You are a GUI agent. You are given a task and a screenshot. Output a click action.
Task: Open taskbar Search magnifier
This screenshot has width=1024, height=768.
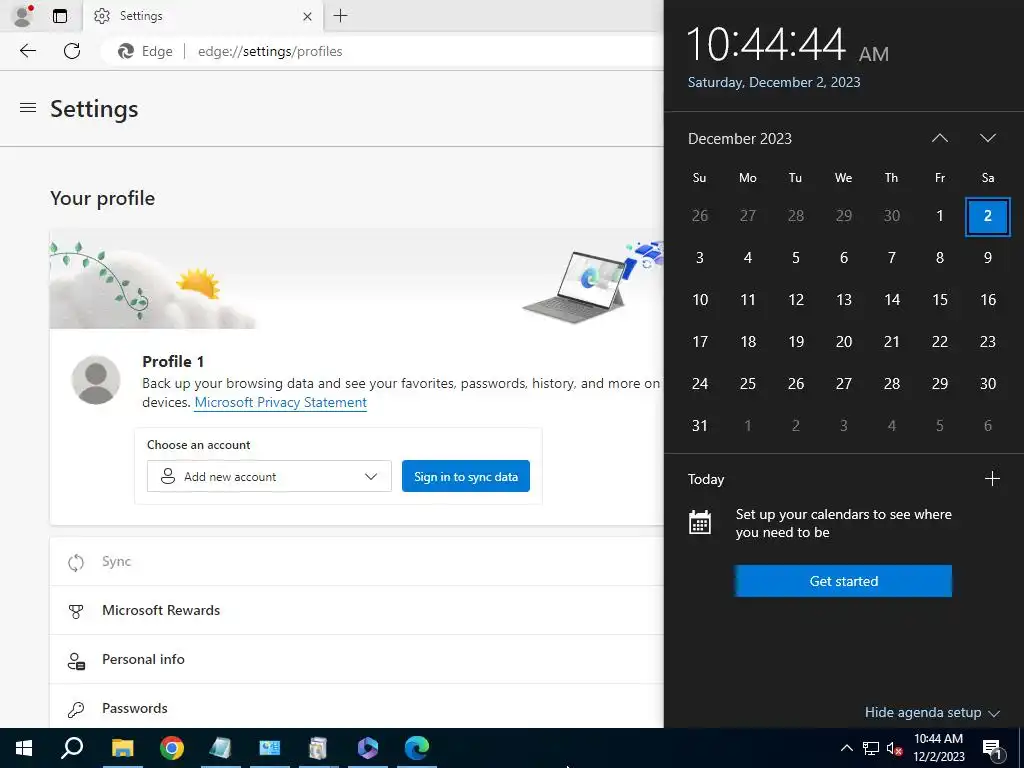[x=72, y=748]
